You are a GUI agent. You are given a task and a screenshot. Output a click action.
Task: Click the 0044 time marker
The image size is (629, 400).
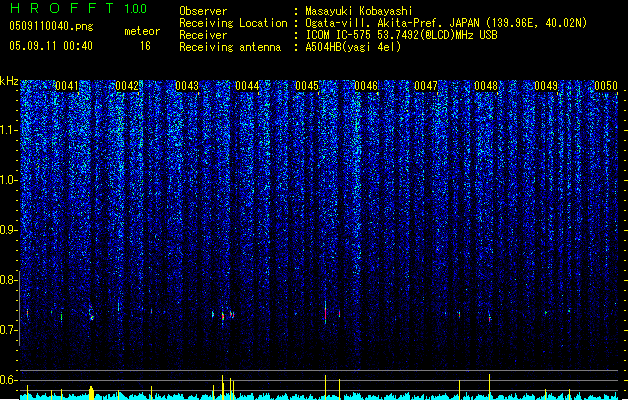pyautogui.click(x=247, y=86)
